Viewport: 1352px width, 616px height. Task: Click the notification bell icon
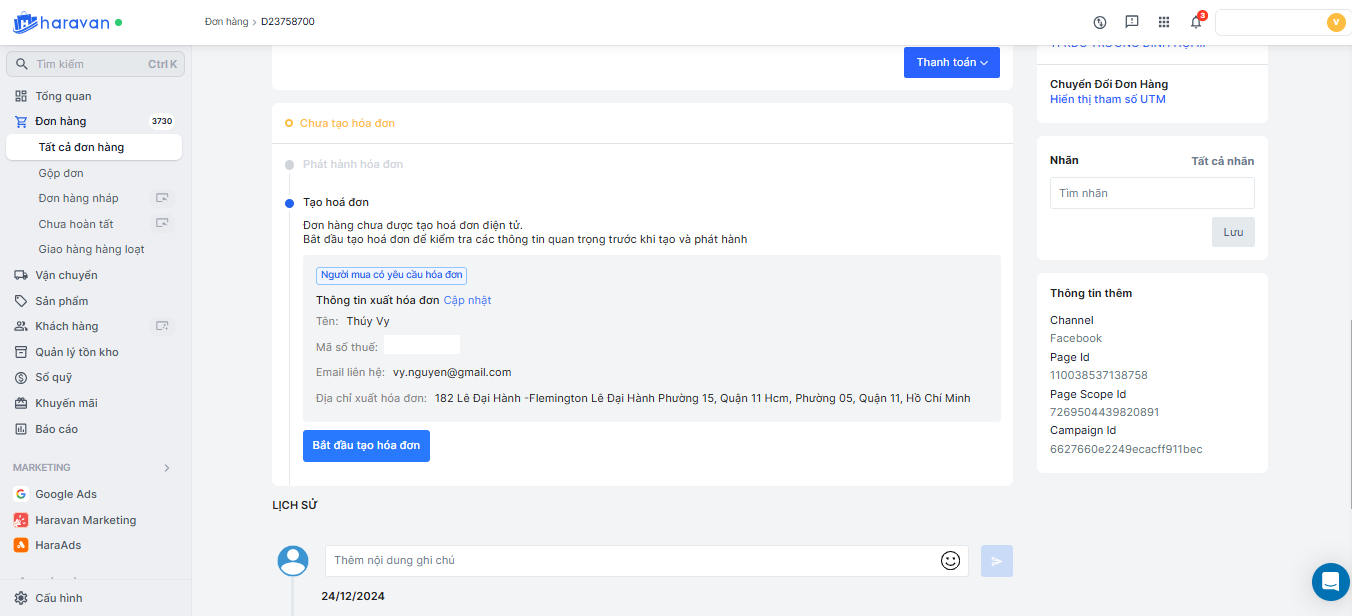click(x=1195, y=22)
